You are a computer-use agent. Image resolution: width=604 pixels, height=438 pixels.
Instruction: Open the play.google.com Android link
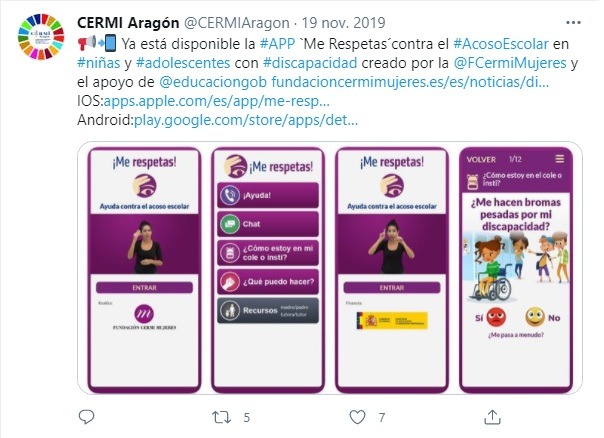[246, 120]
